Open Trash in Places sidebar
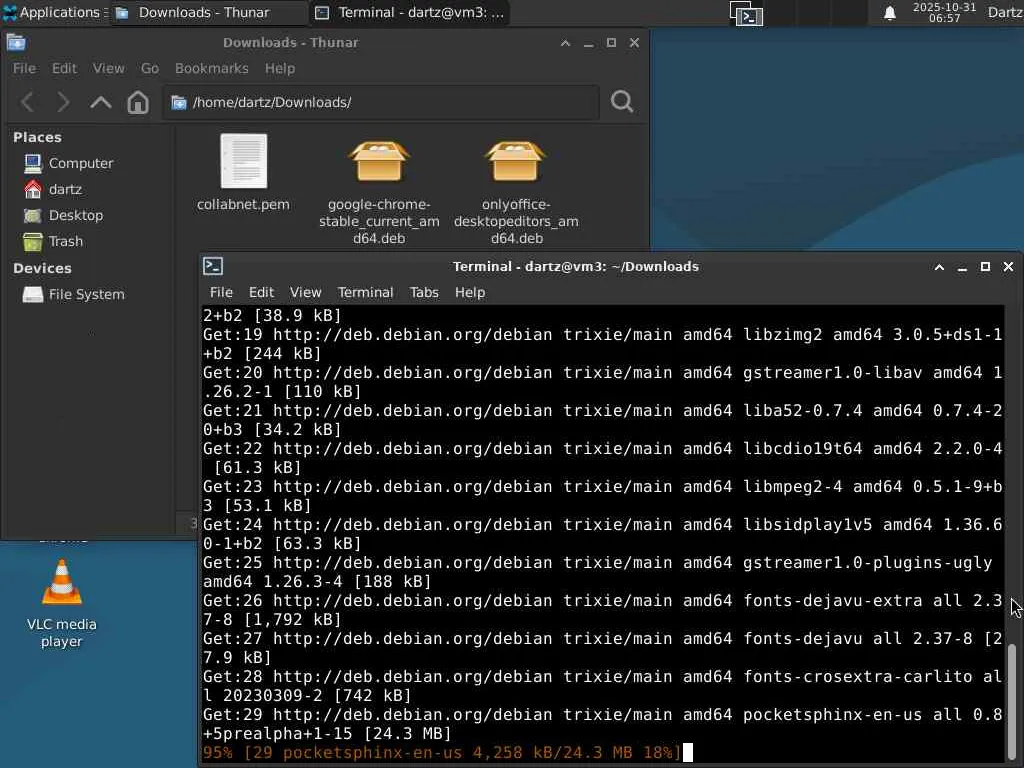Screen dimensions: 1024x768 [x=53, y=242]
